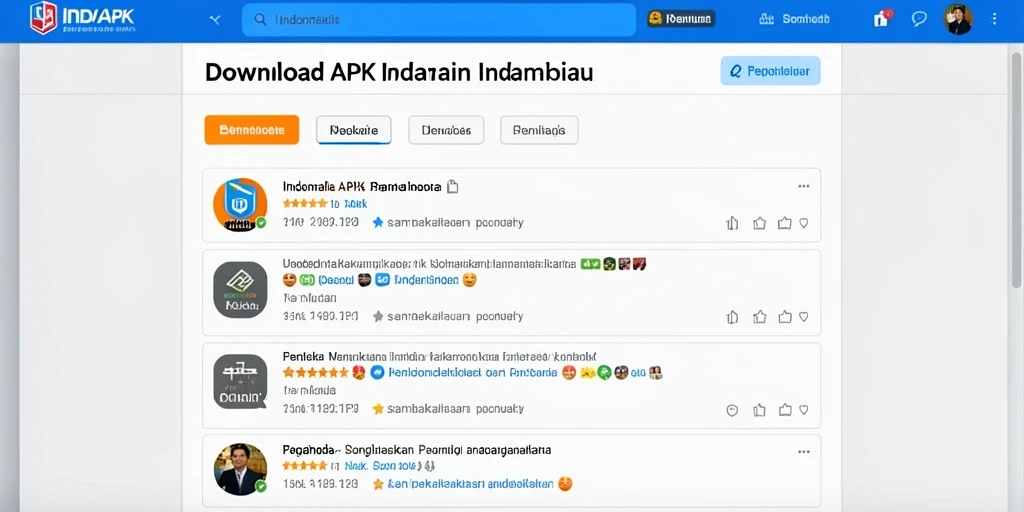Image resolution: width=1024 pixels, height=512 pixels.
Task: Open three-dot menu on Indomale APK card
Action: 804,186
